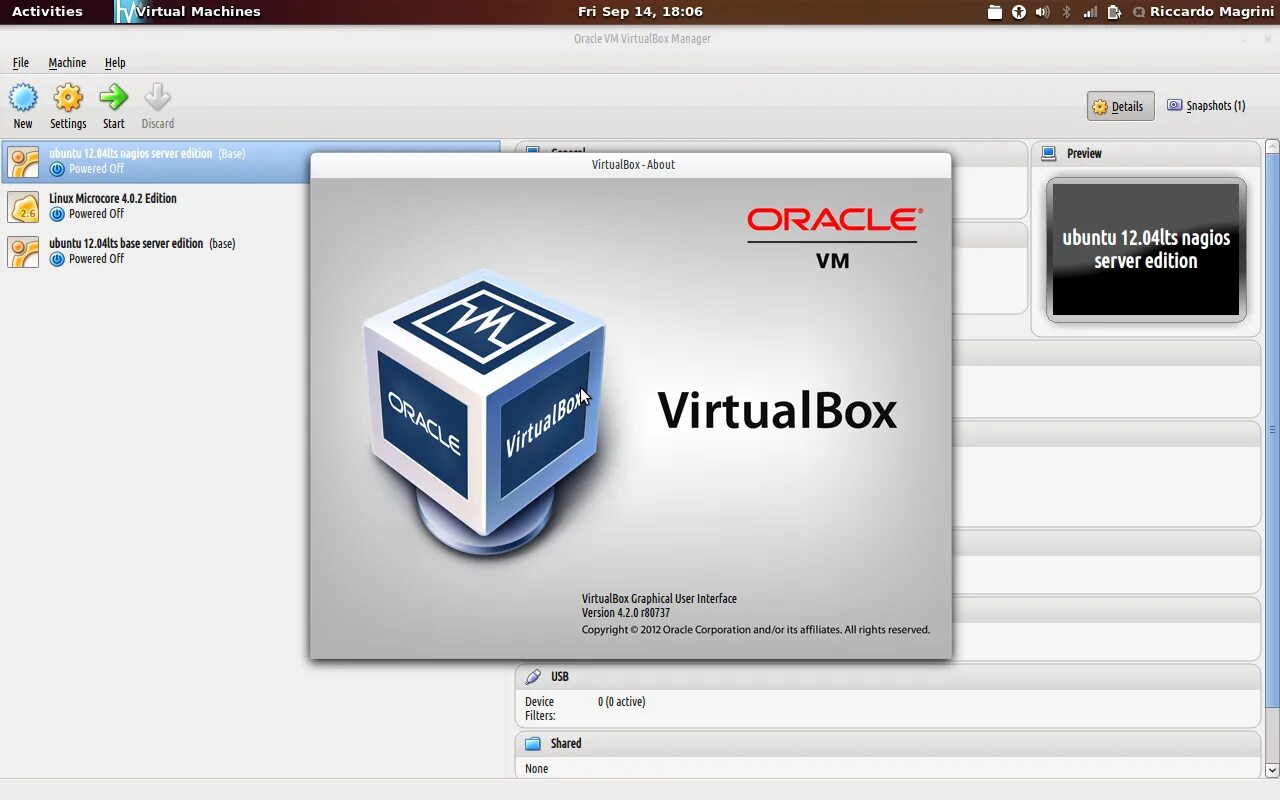Click the details pane scrollbar up arrow
Screen dimensions: 1280x800
click(x=1272, y=147)
